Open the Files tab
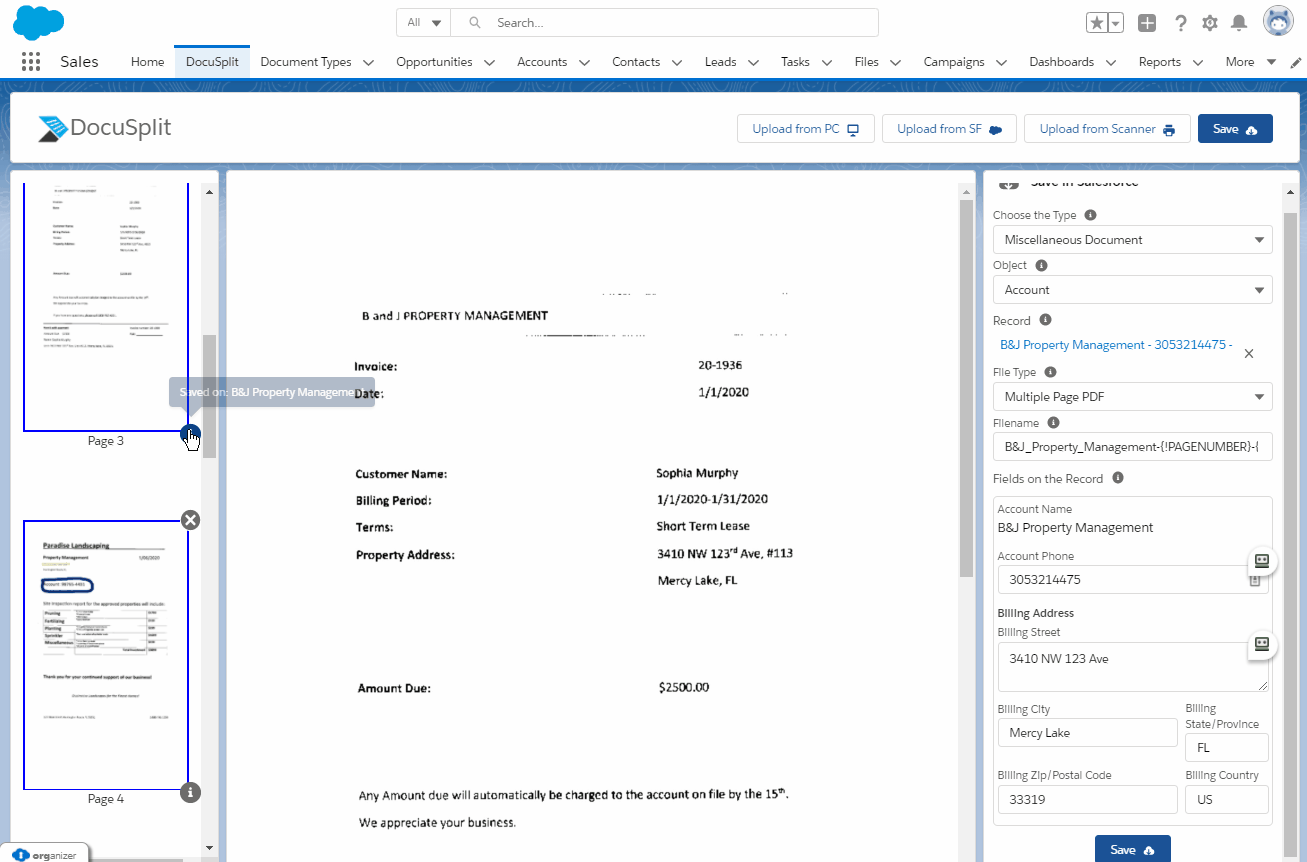This screenshot has width=1307, height=862. click(x=866, y=62)
